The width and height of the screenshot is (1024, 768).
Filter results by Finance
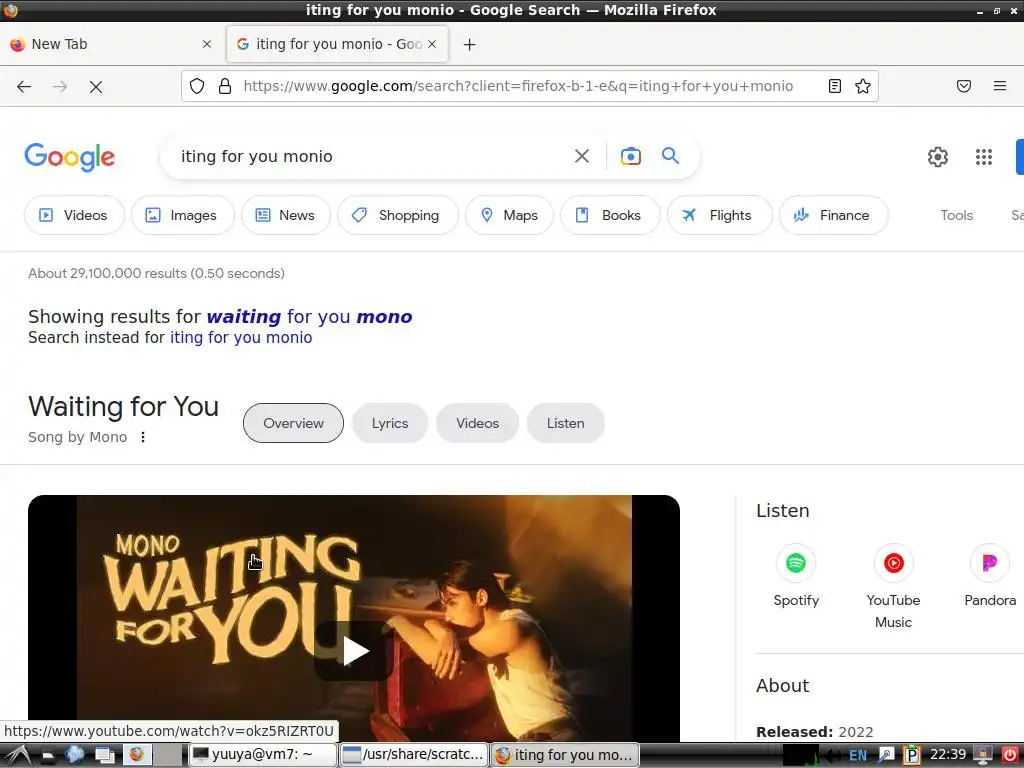(833, 216)
